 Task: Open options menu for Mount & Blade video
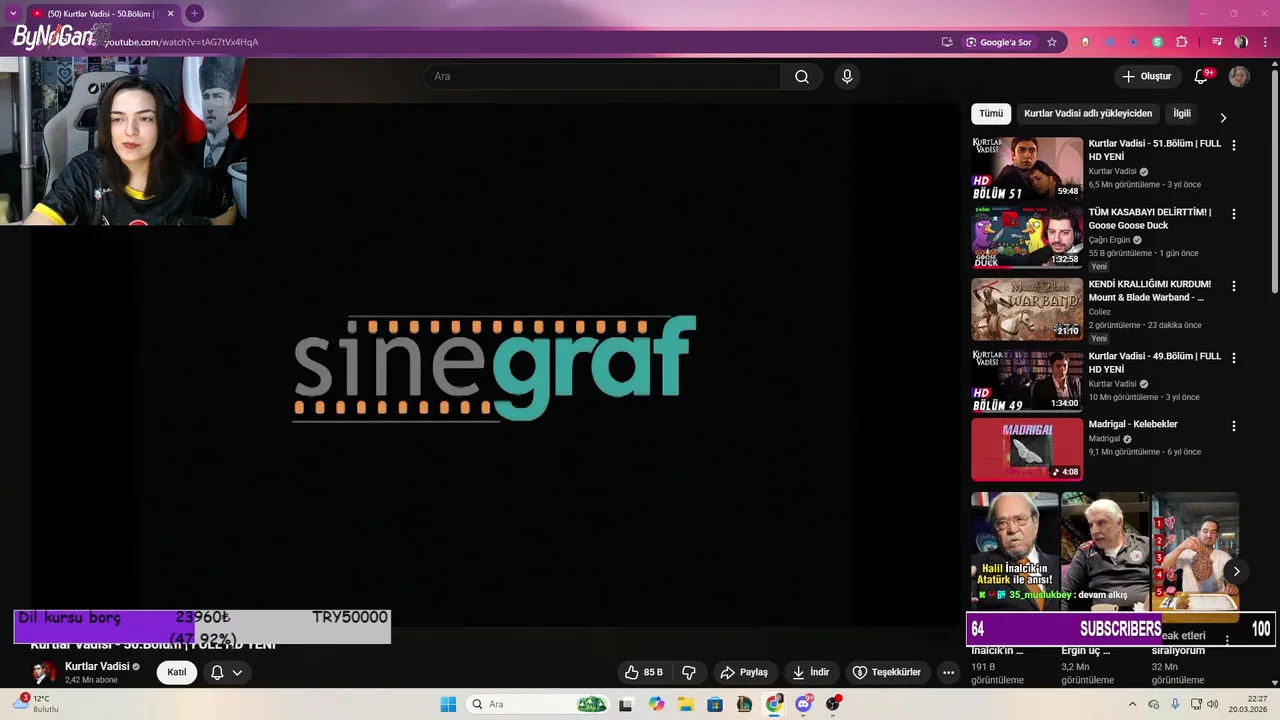click(x=1233, y=286)
